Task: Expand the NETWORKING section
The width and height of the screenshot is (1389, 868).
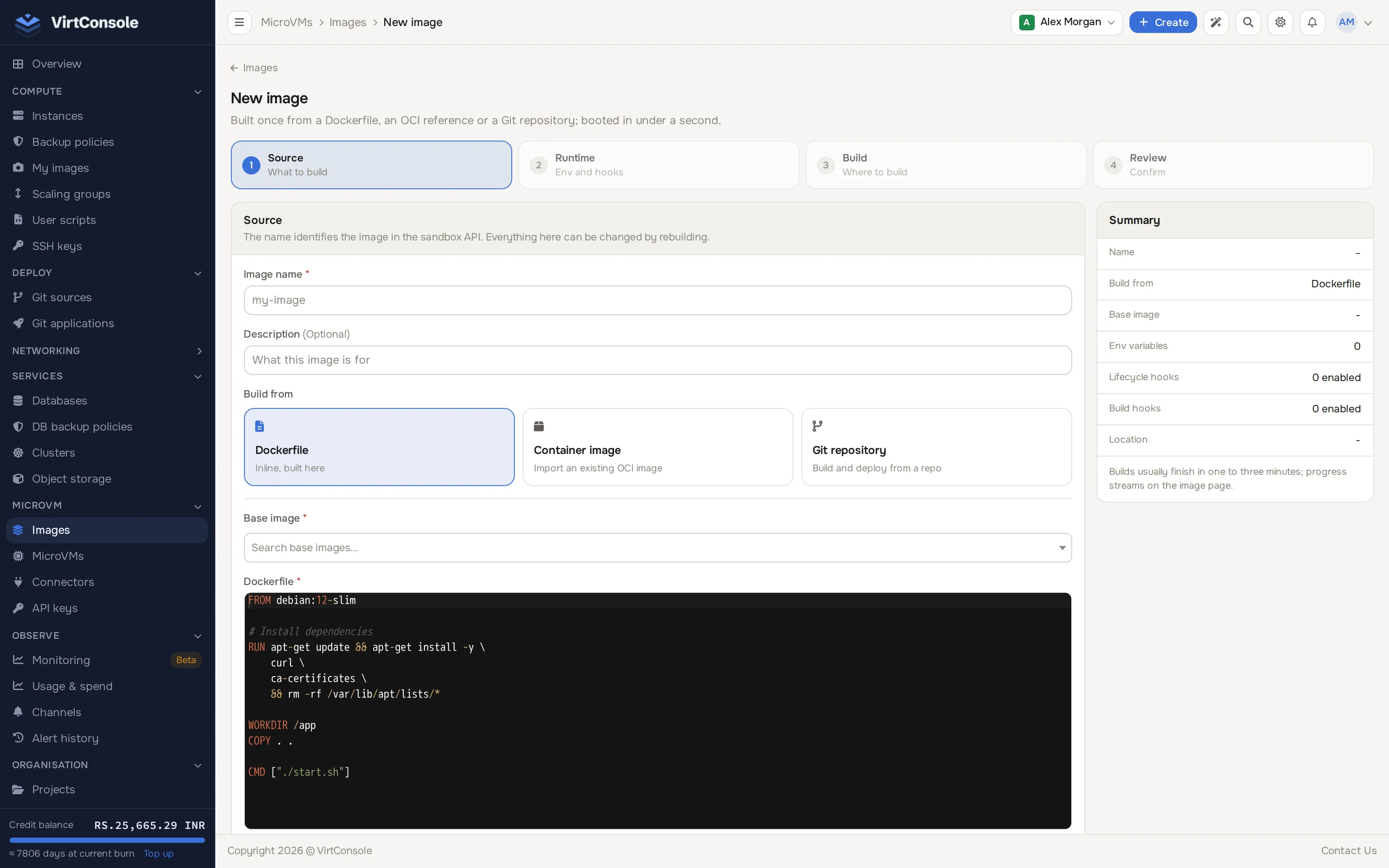Action: (107, 351)
